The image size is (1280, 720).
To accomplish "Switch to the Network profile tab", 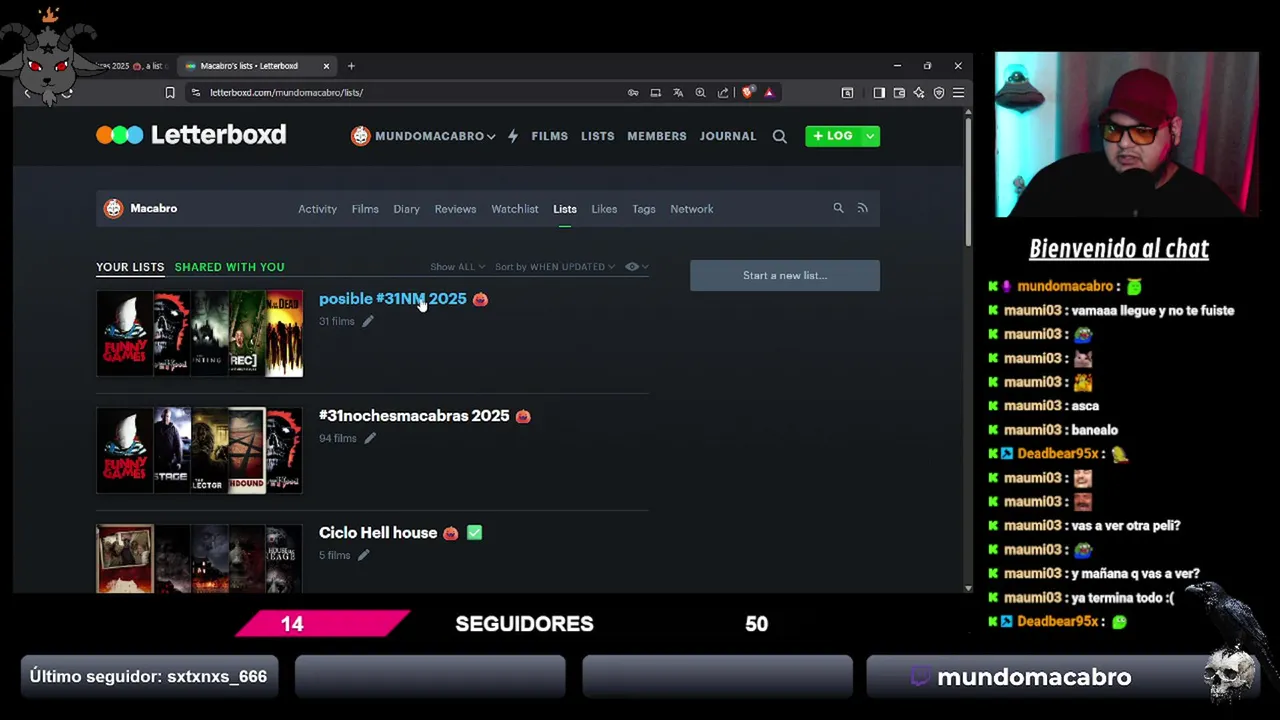I will tap(692, 209).
